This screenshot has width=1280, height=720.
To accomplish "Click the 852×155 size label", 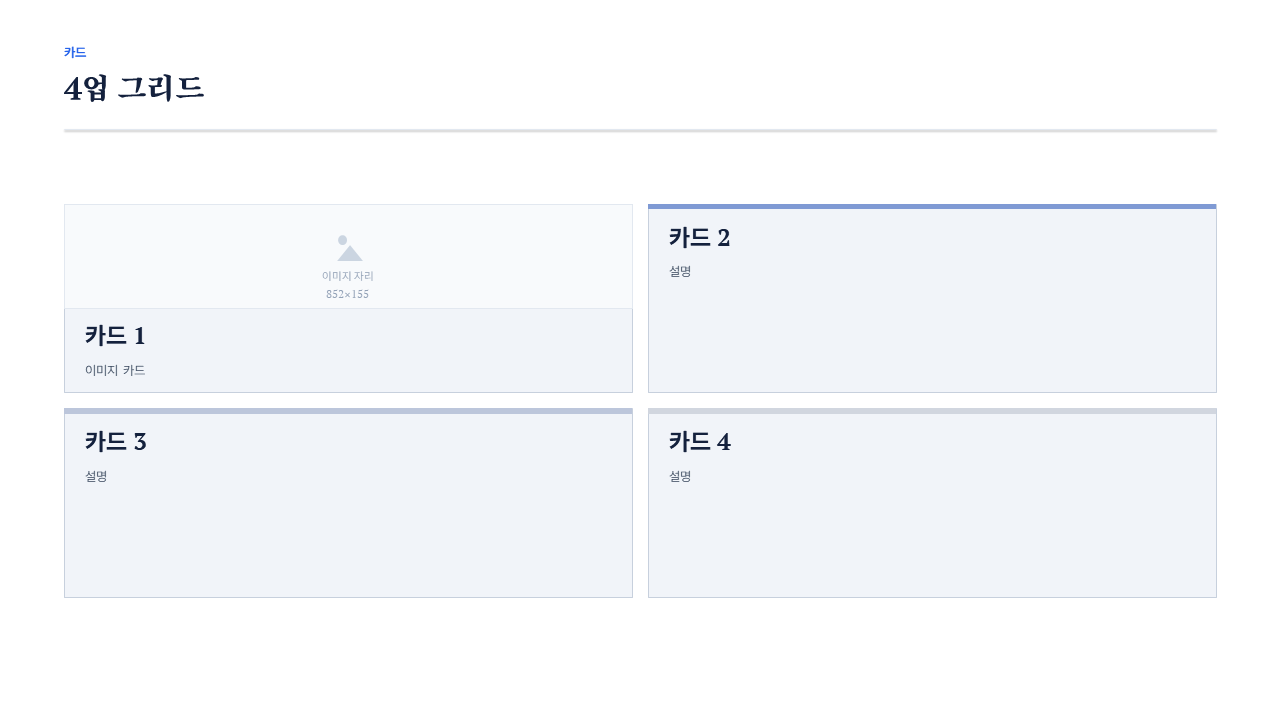I will coord(348,294).
